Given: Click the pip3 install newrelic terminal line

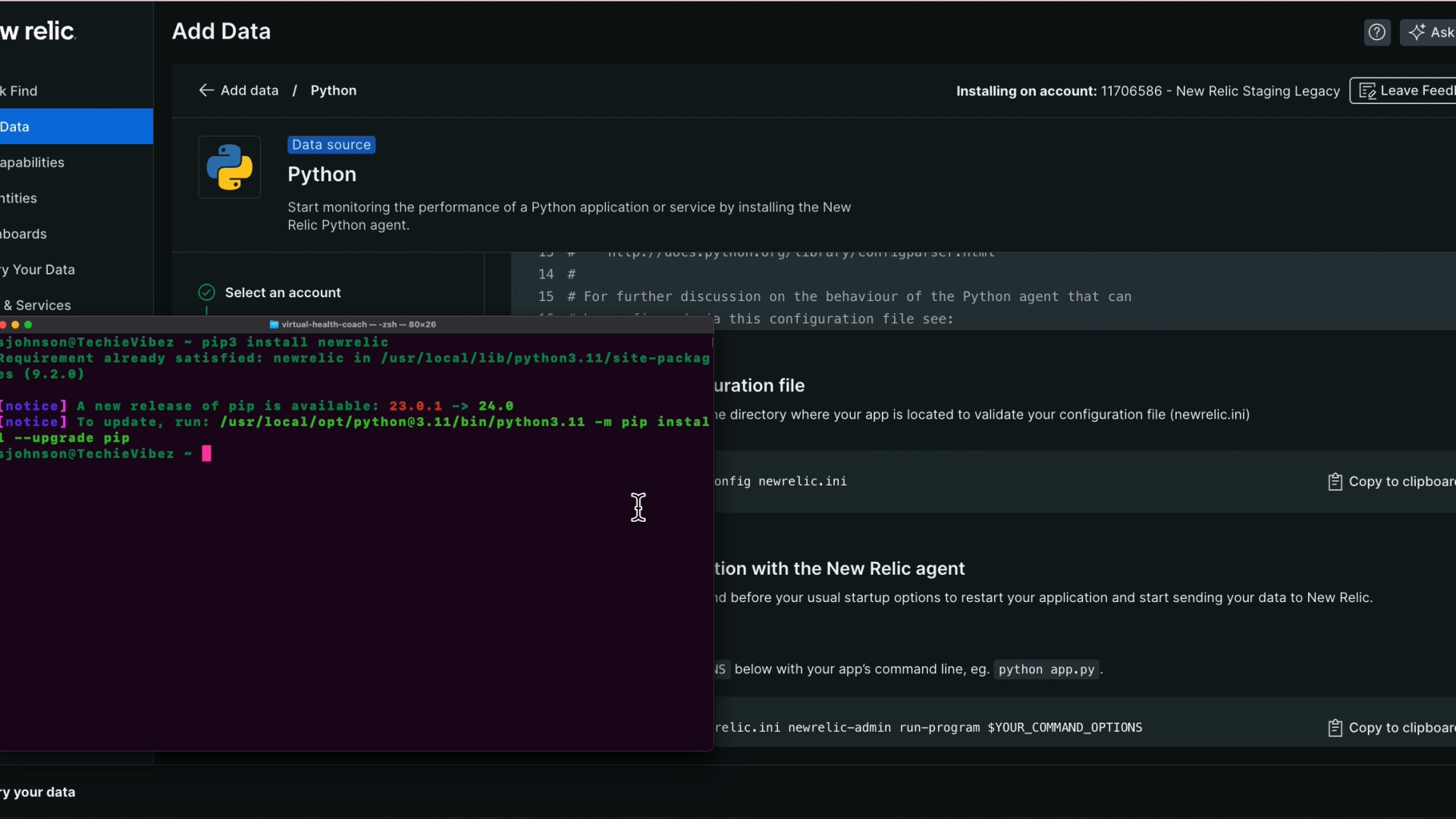Looking at the screenshot, I should [x=195, y=342].
